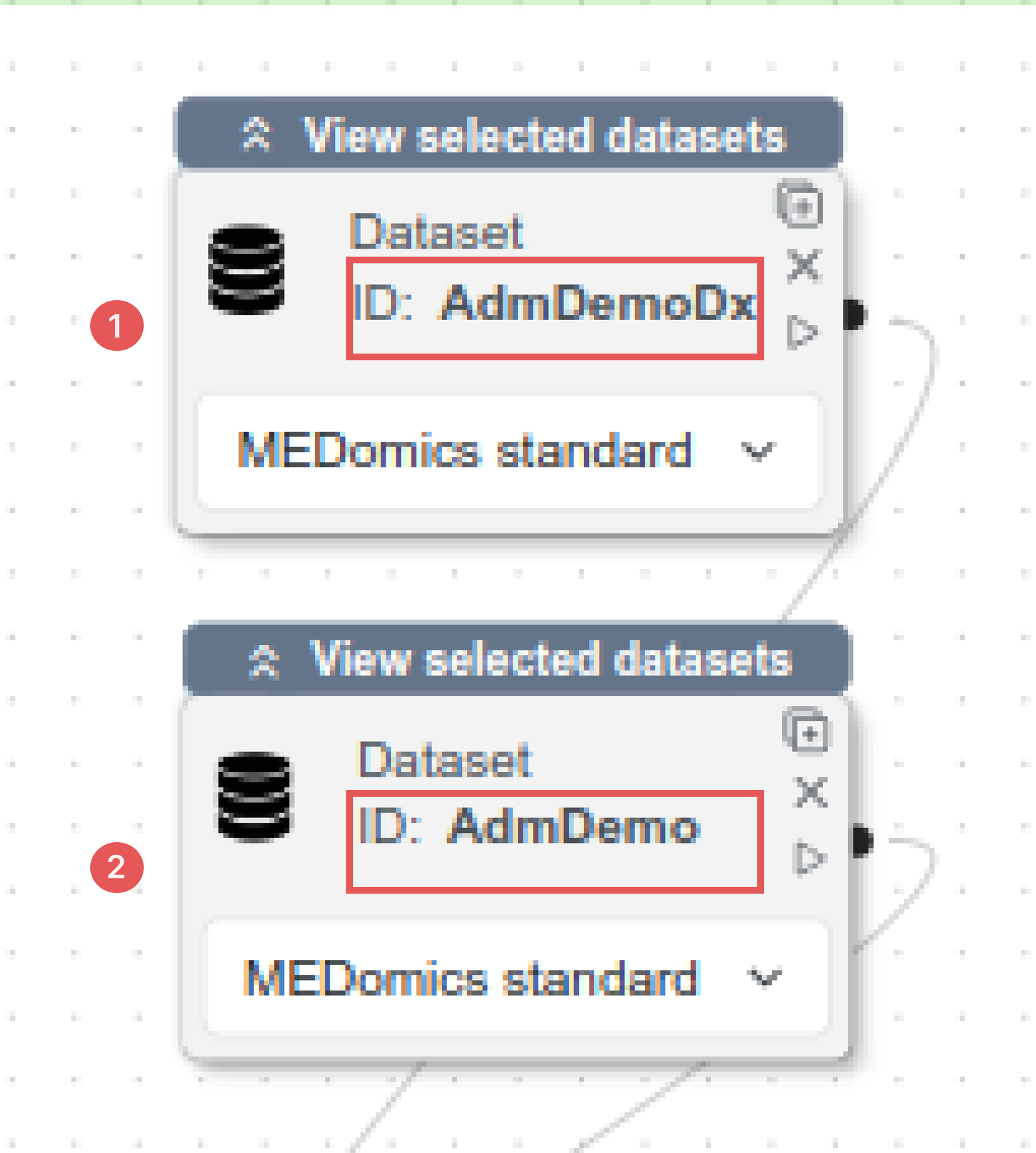
Task: Run the AdmDemoDx dataset node
Action: [802, 332]
